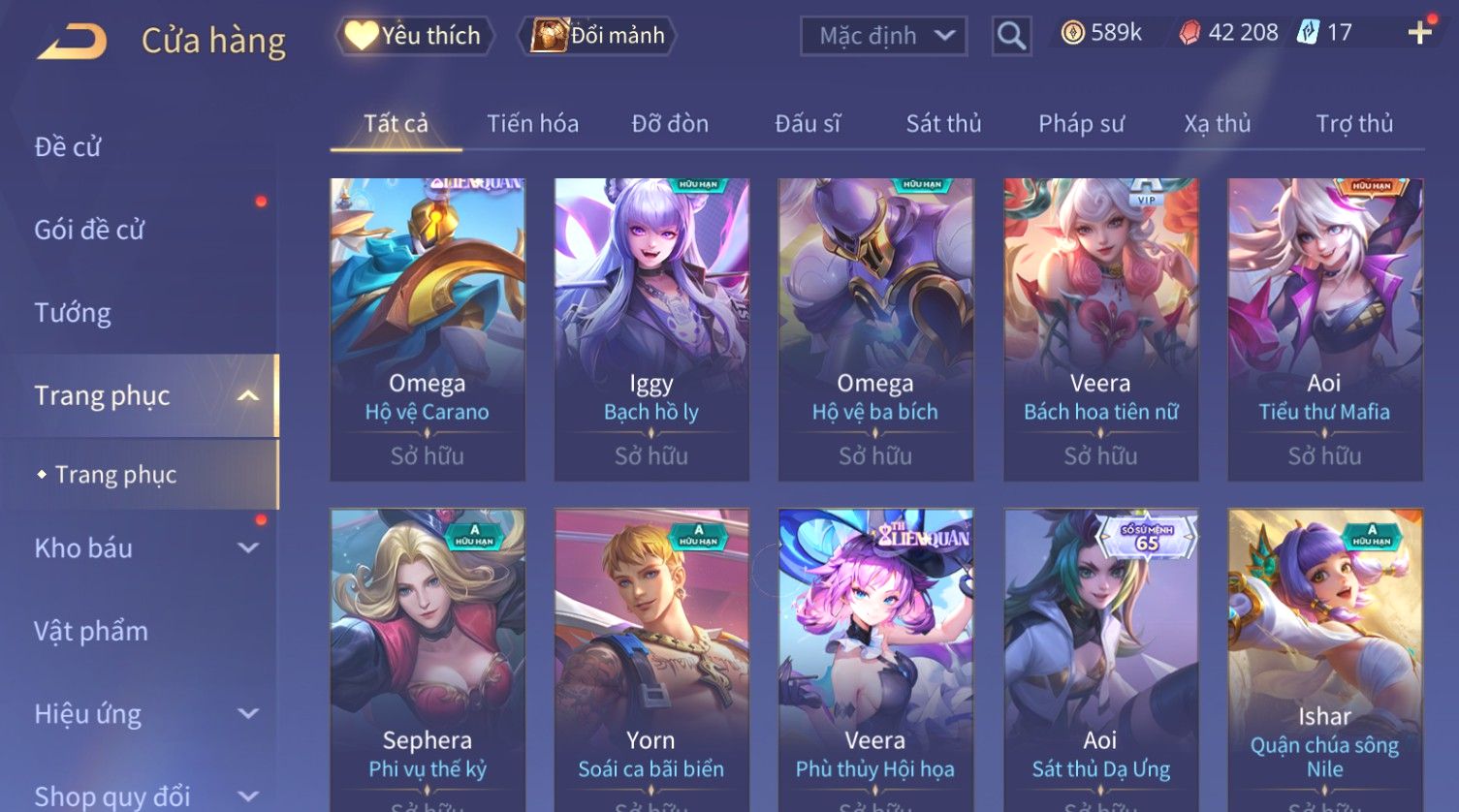1459x812 pixels.
Task: Switch to the Pháp sư tab
Action: coord(1081,124)
